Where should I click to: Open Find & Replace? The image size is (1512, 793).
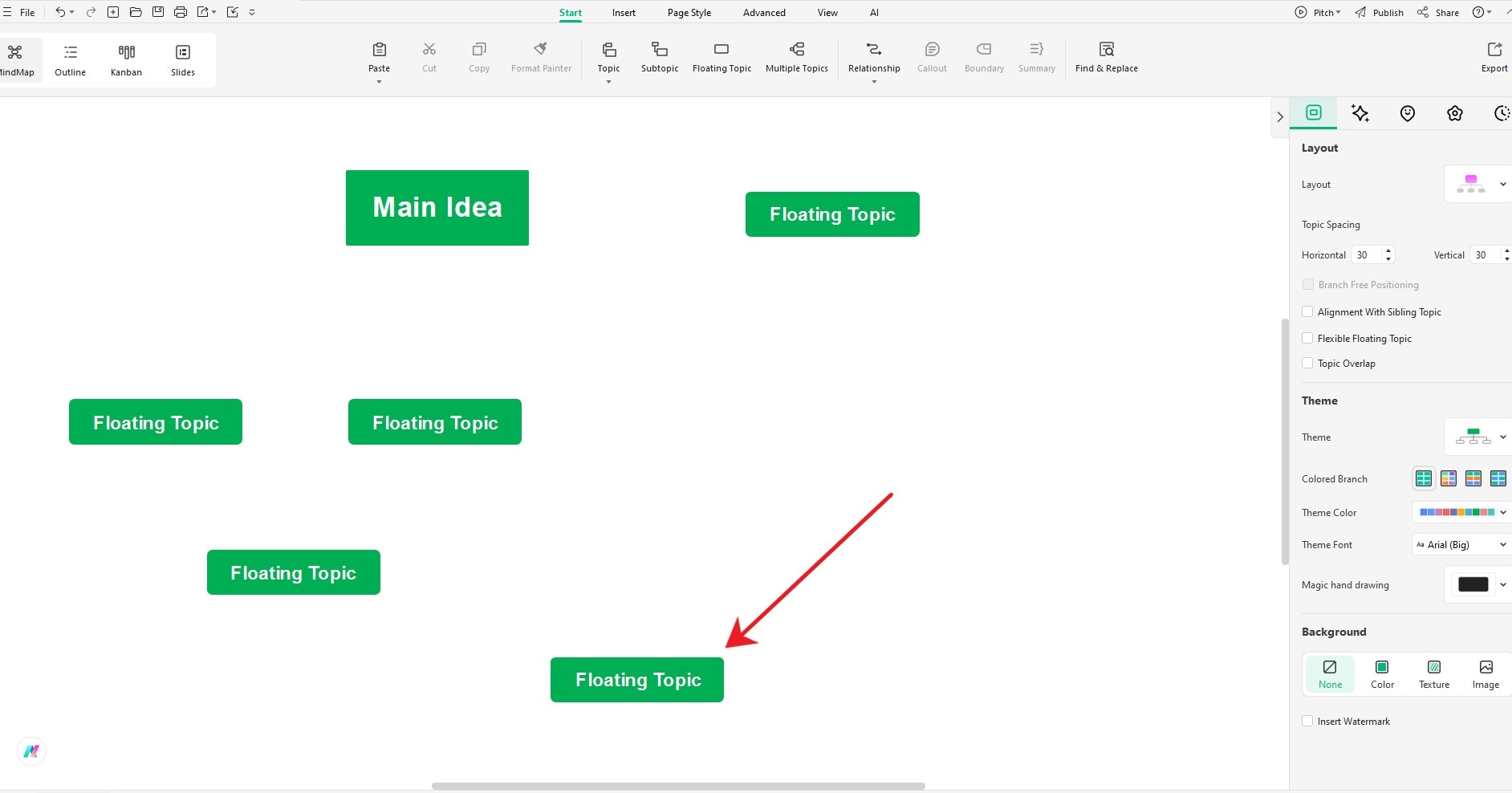point(1107,57)
